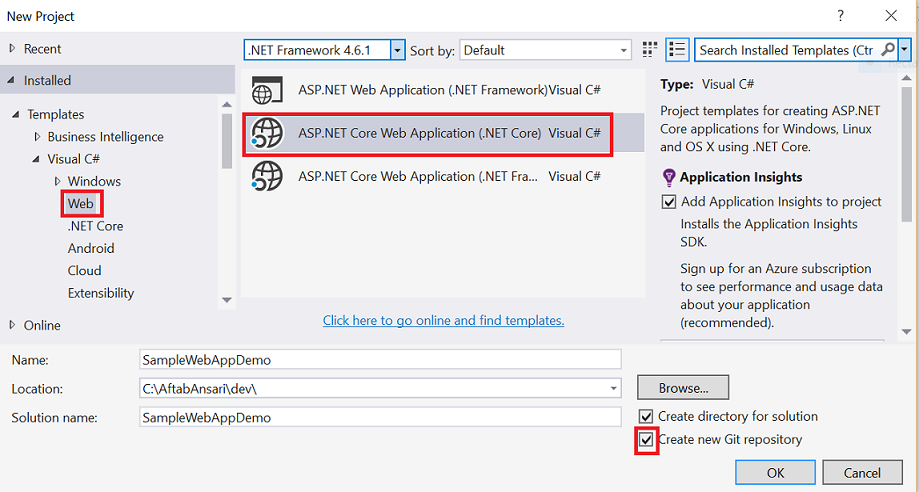Select the Android template category
The width and height of the screenshot is (919, 492).
pos(91,249)
